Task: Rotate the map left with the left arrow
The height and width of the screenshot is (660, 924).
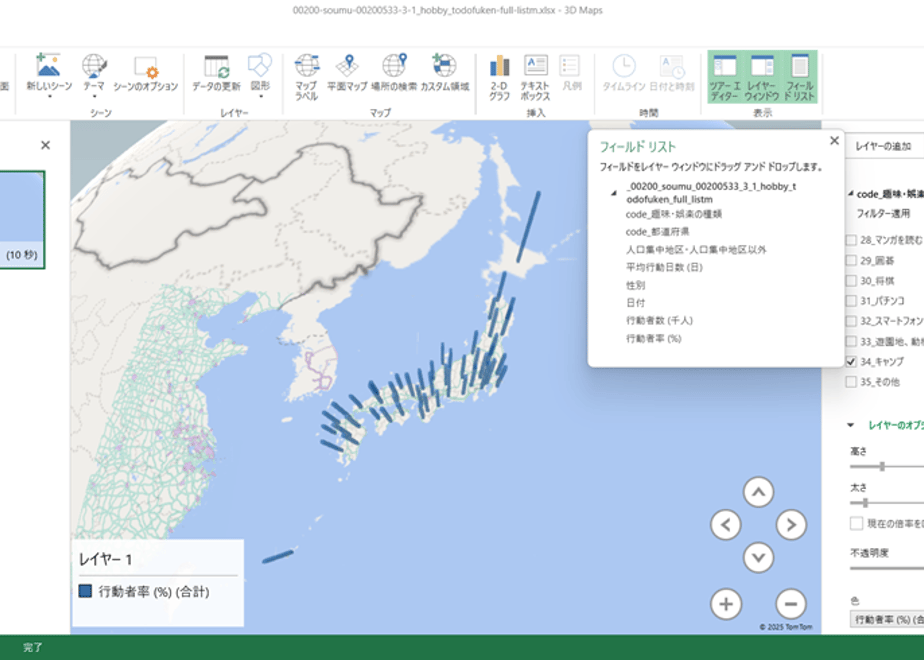Action: (726, 524)
